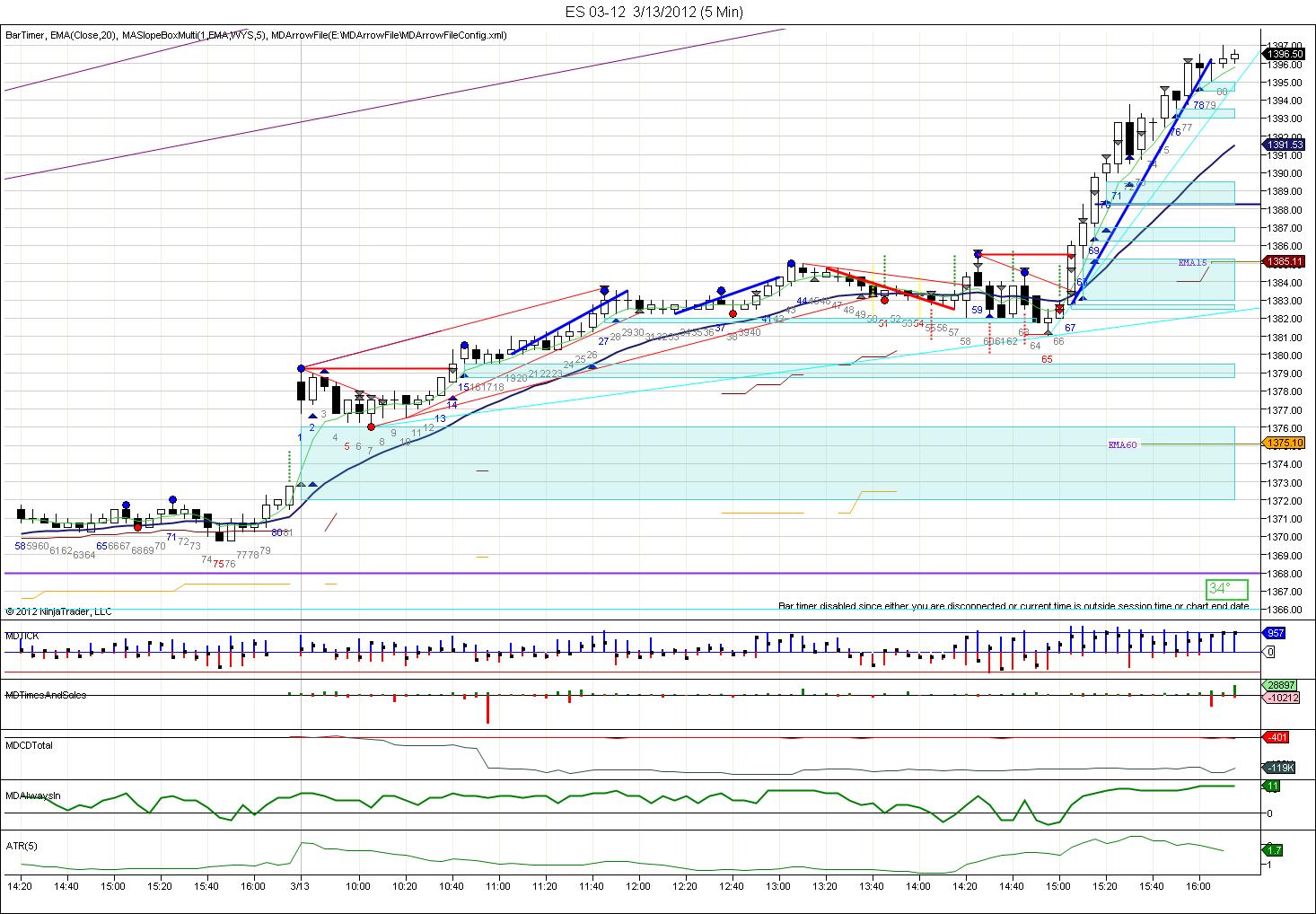Click the blue 957 MDTICK value marker
1316x914 pixels.
pos(1275,633)
